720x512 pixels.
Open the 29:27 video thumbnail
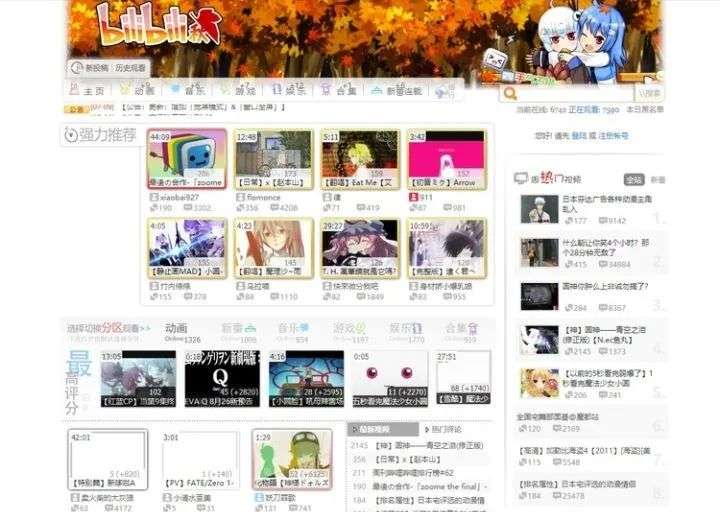point(360,248)
